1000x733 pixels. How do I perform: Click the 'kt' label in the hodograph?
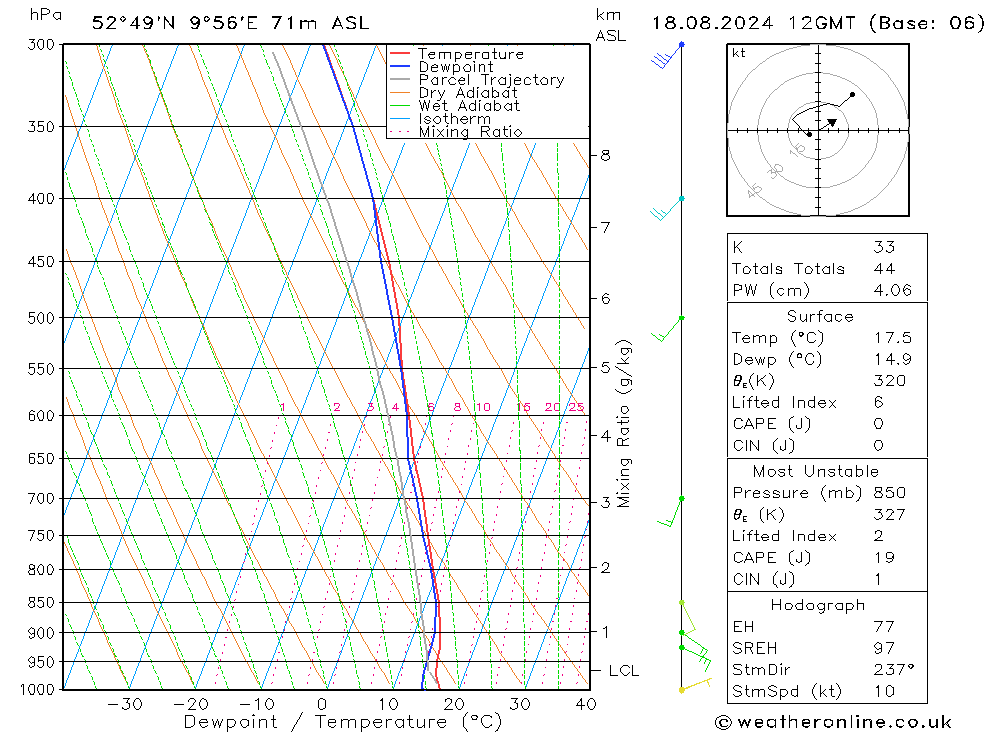[x=739, y=53]
